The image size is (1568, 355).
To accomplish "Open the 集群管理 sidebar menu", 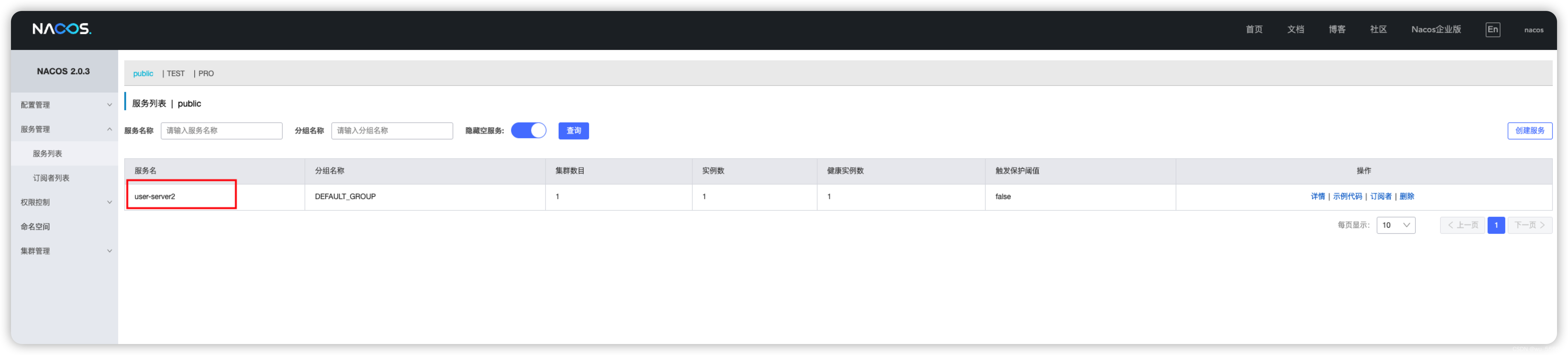I will pos(65,251).
